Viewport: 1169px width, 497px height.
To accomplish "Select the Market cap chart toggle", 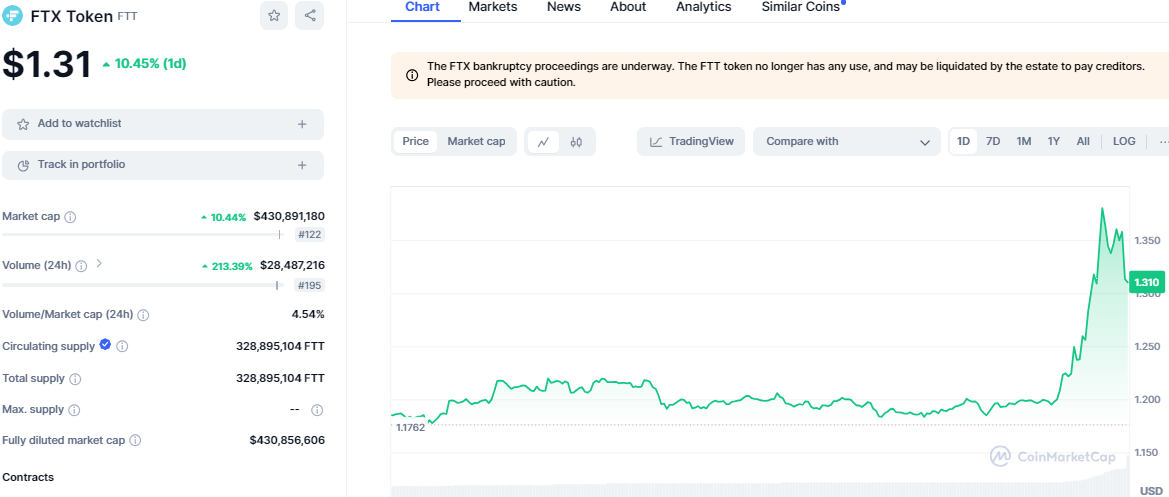I will (x=476, y=142).
